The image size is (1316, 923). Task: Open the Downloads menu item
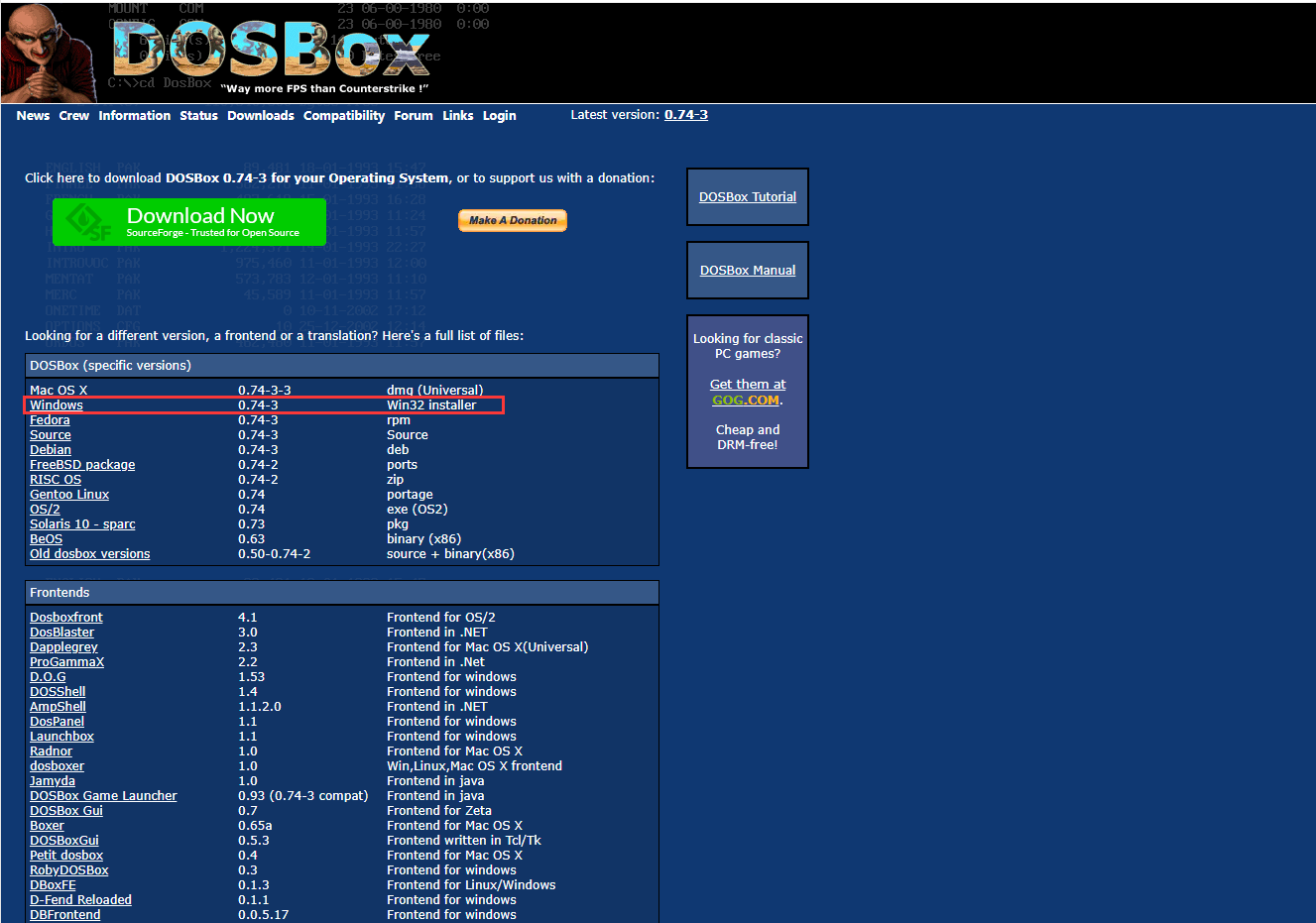click(x=260, y=115)
